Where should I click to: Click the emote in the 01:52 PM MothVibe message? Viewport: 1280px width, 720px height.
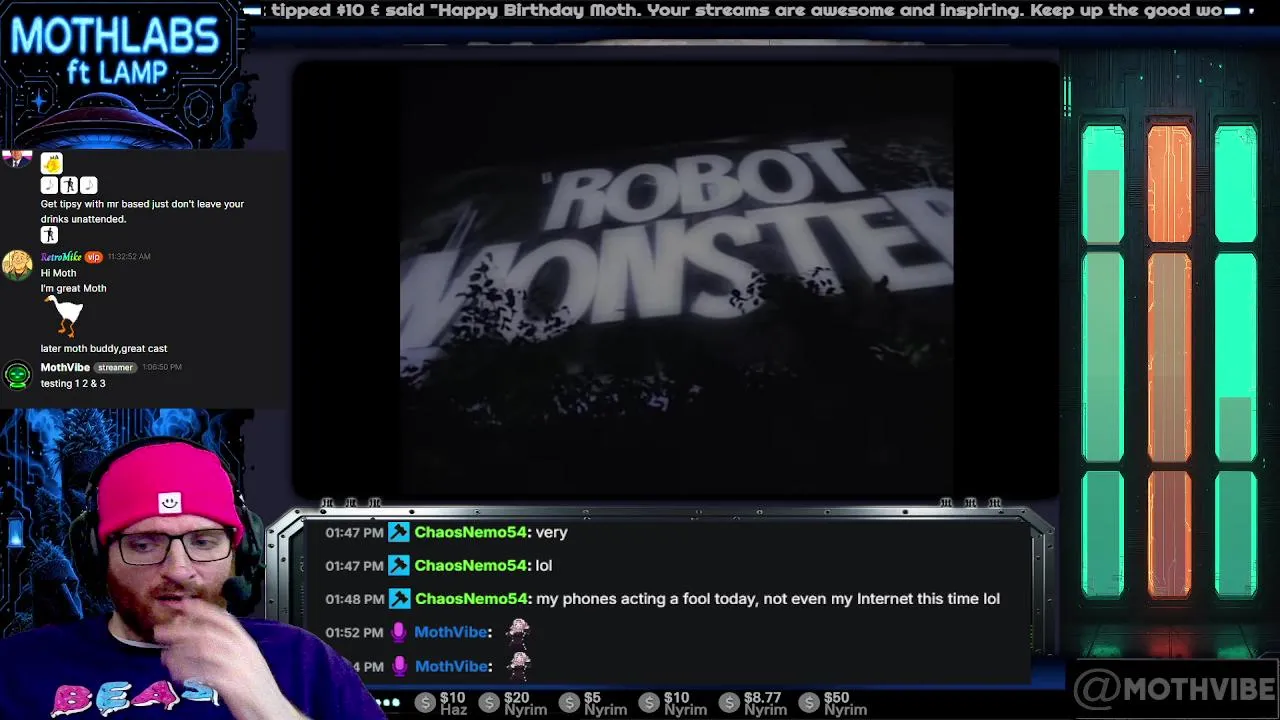518,631
